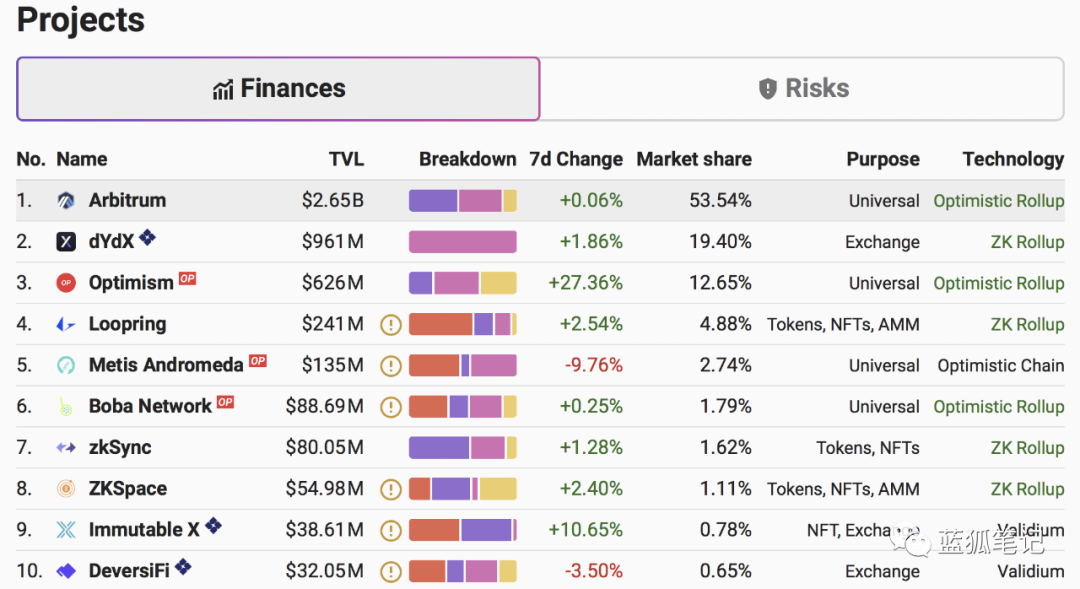1080x589 pixels.
Task: Click ZK Rollup link in ZKSpace row
Action: coord(1028,488)
